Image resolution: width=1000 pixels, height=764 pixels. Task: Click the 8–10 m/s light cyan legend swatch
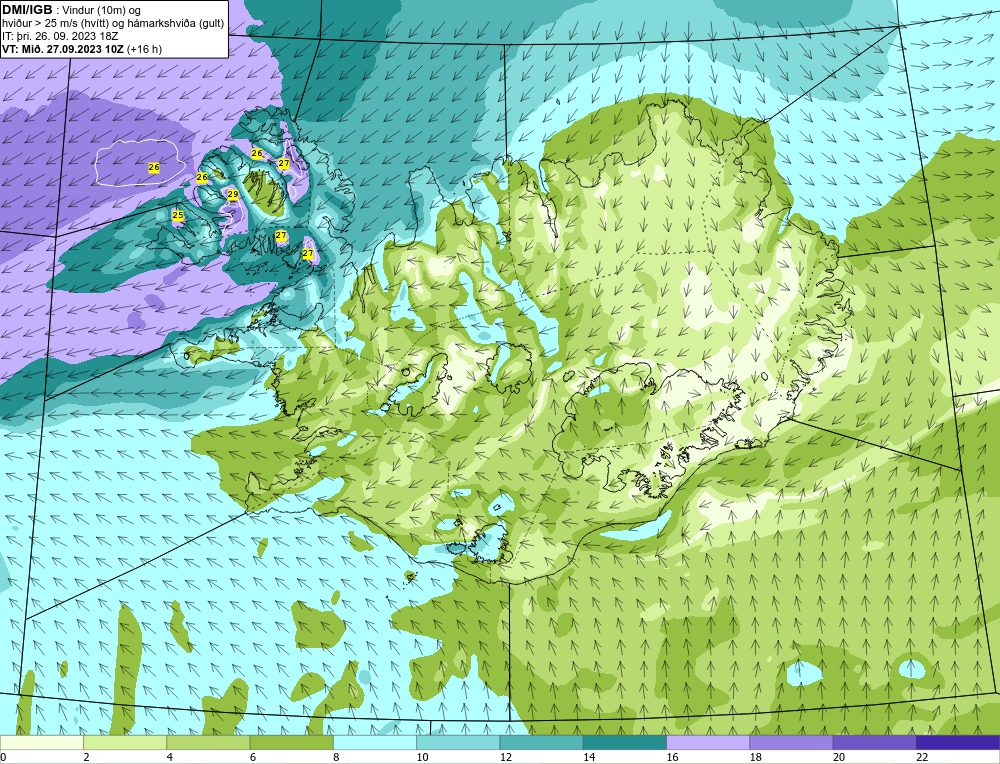point(375,742)
